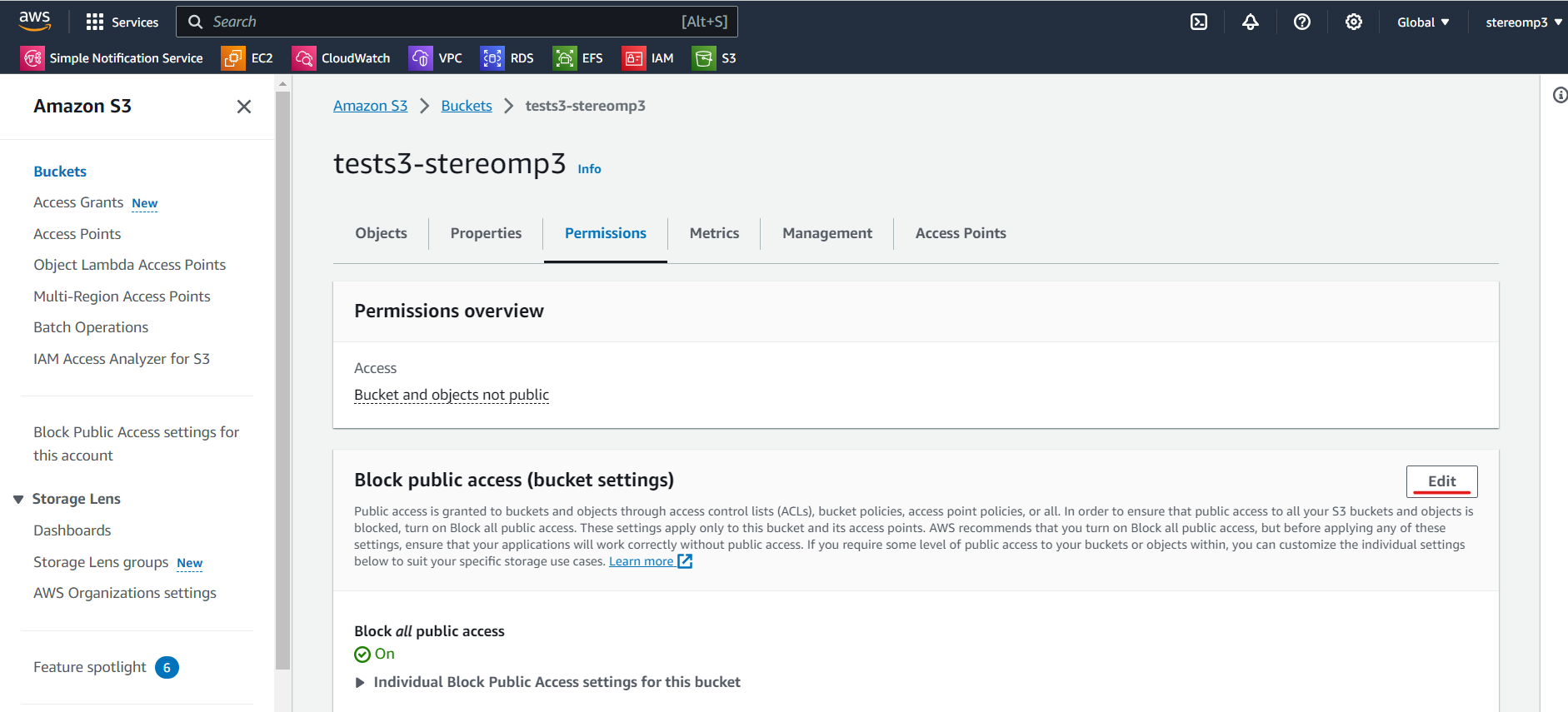Open Batch Operations in the sidebar
Image resolution: width=1568 pixels, height=712 pixels.
91,327
